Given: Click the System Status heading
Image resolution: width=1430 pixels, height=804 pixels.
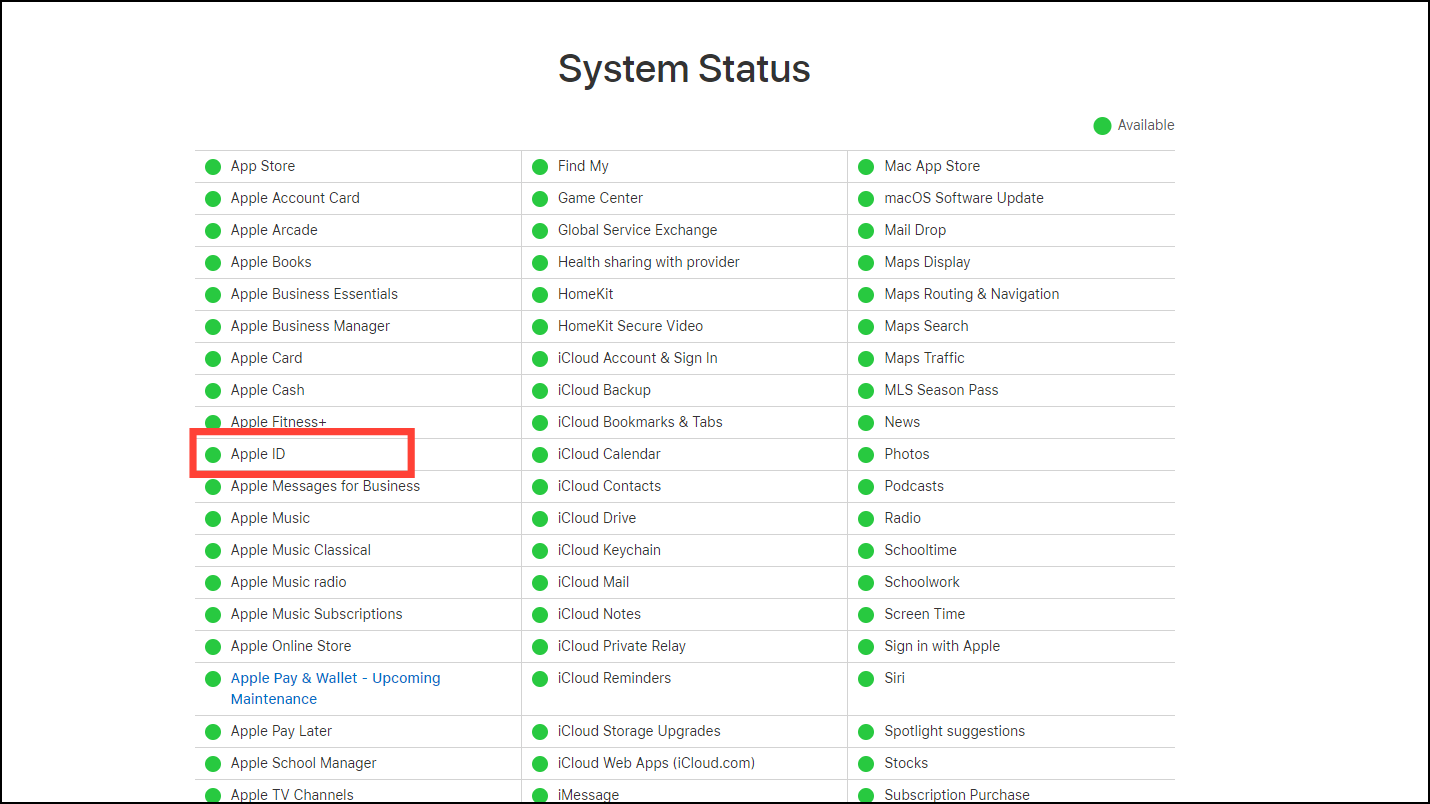Looking at the screenshot, I should 684,69.
